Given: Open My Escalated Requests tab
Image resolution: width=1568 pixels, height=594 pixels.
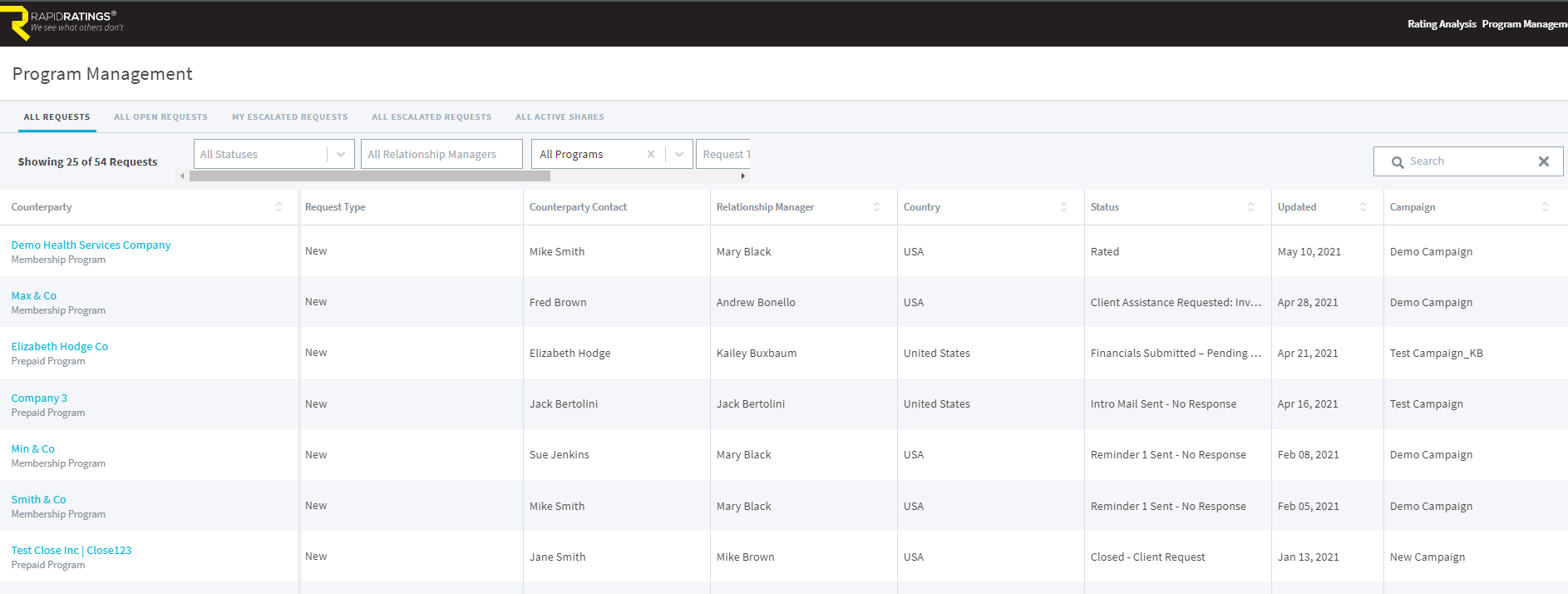Looking at the screenshot, I should [289, 117].
